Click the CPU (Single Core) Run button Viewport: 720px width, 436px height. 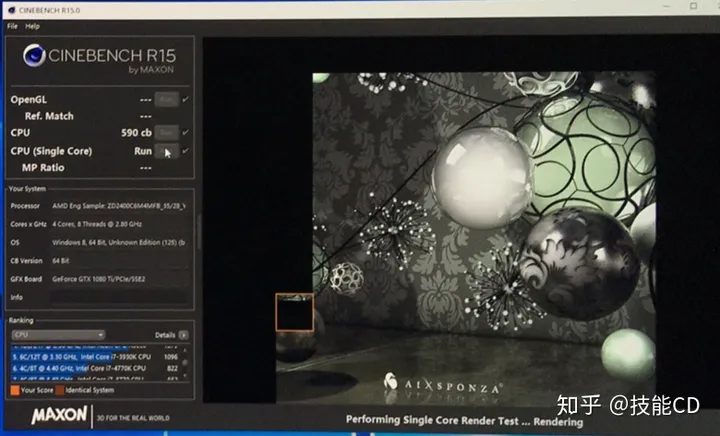166,151
